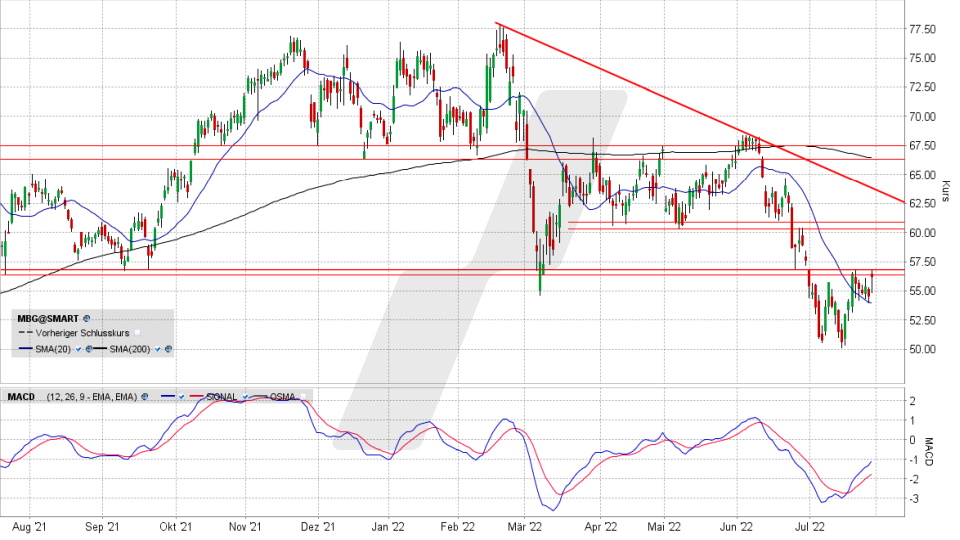Click the OSMA legend label
The height and width of the screenshot is (540, 960).
(x=282, y=397)
